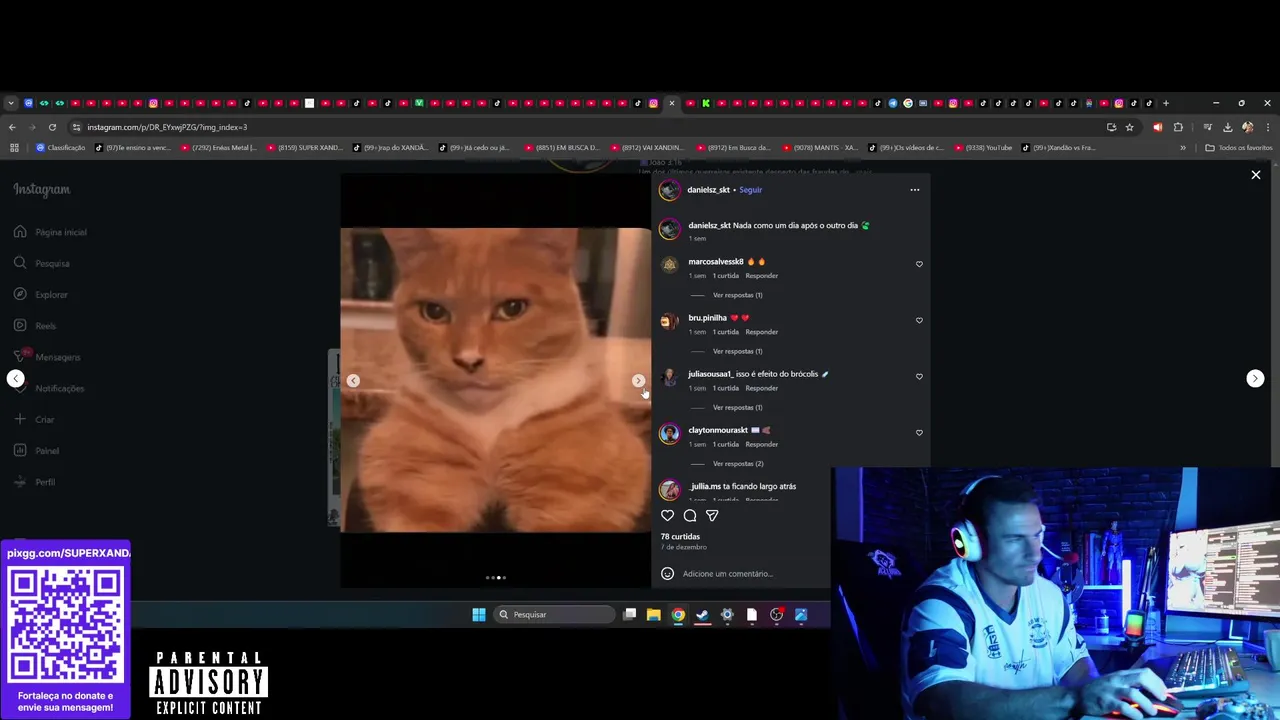This screenshot has width=1280, height=720.
Task: Open Painel in Instagram sidebar
Action: tap(36, 450)
